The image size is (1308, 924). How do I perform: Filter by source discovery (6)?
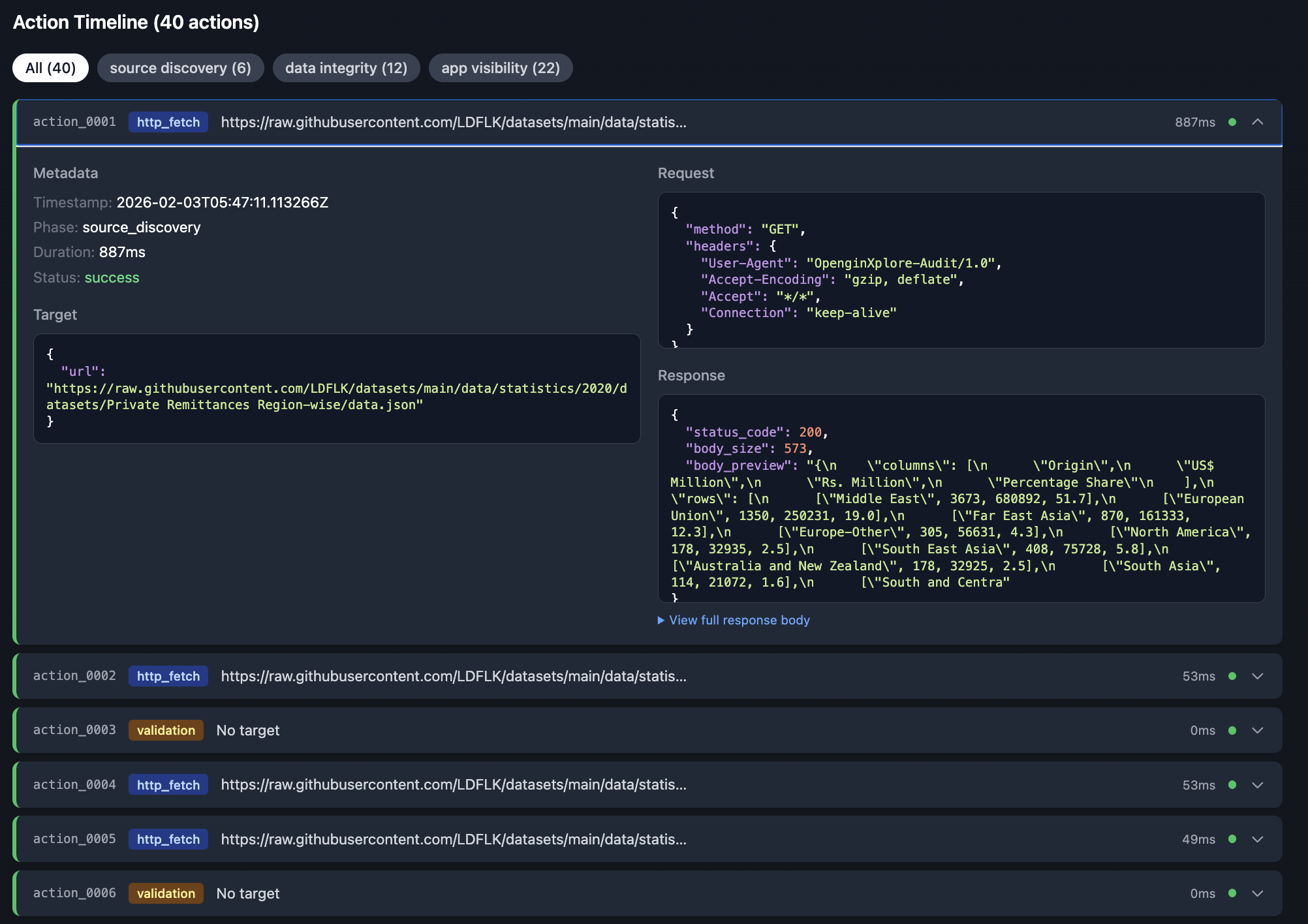(180, 68)
